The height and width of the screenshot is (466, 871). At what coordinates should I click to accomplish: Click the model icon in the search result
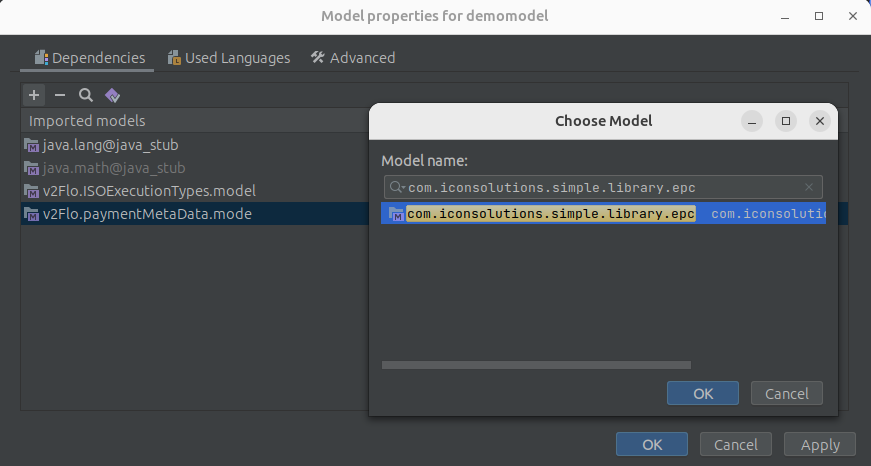coord(397,214)
